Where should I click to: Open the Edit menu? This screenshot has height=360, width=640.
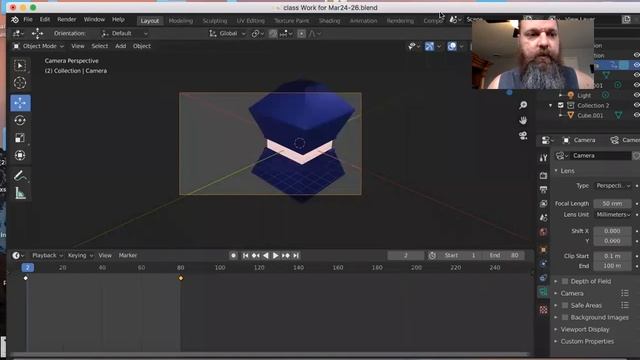[44, 20]
